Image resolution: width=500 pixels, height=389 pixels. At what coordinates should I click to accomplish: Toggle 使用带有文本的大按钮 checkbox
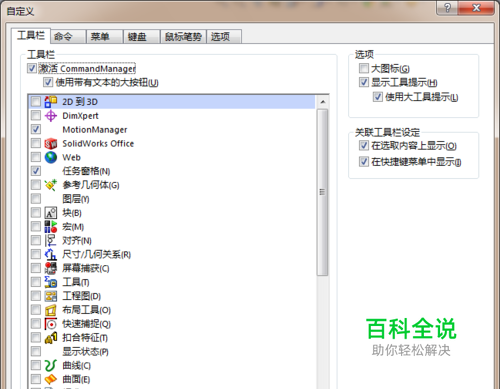coord(48,82)
